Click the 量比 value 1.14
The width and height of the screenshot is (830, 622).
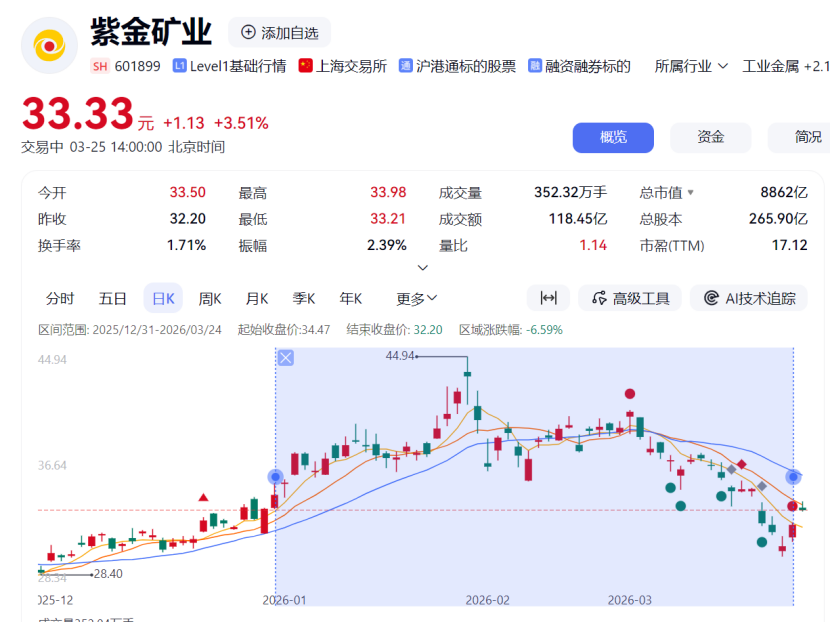tap(593, 245)
